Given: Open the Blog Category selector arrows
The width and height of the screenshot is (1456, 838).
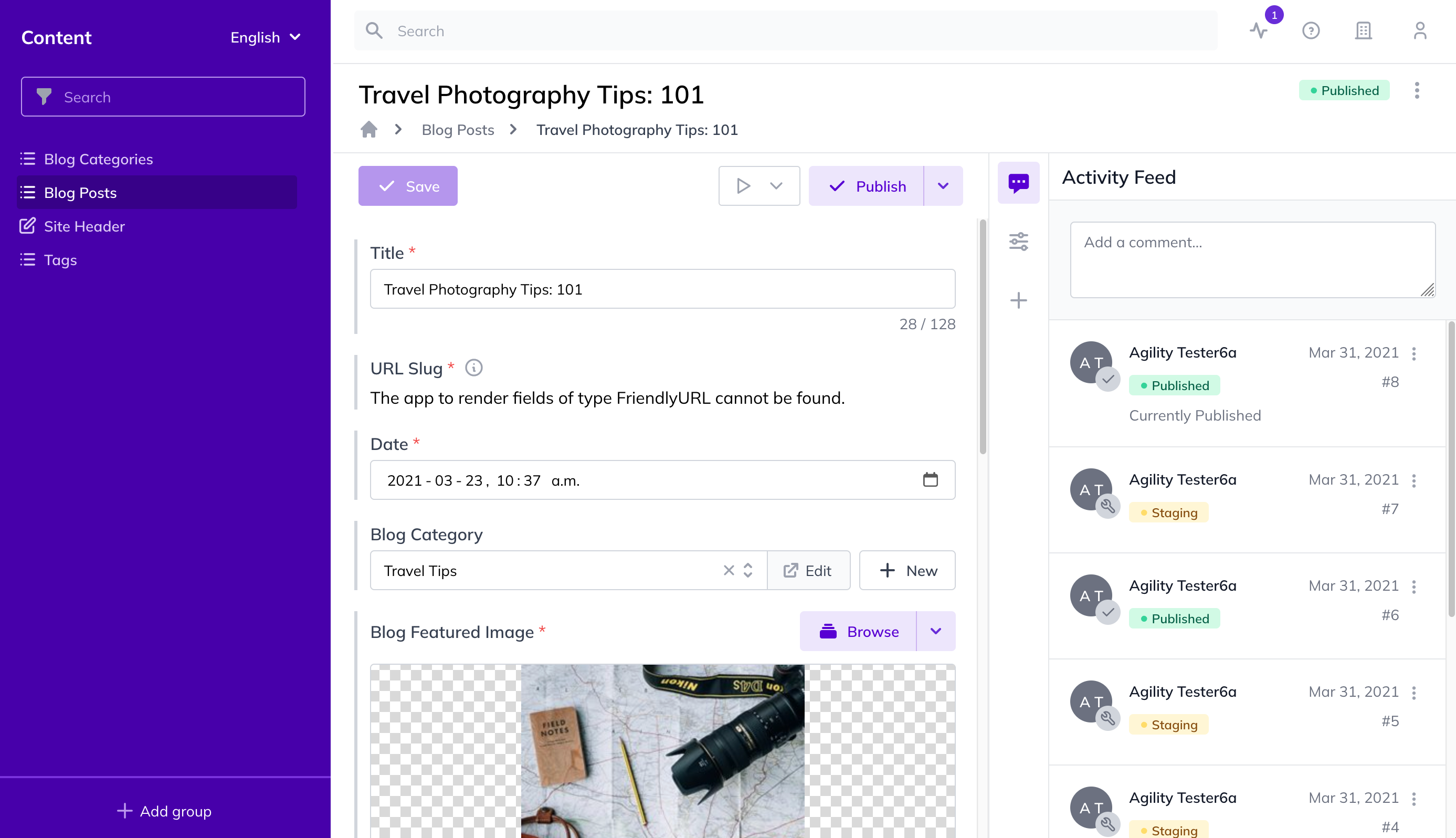Looking at the screenshot, I should click(747, 570).
